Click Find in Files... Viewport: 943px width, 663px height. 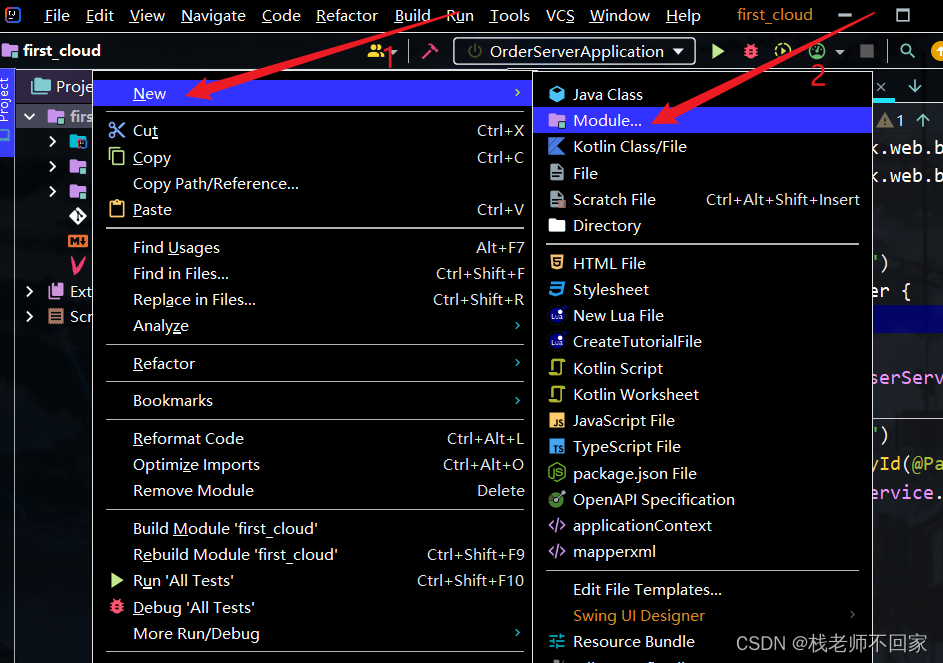(313, 273)
